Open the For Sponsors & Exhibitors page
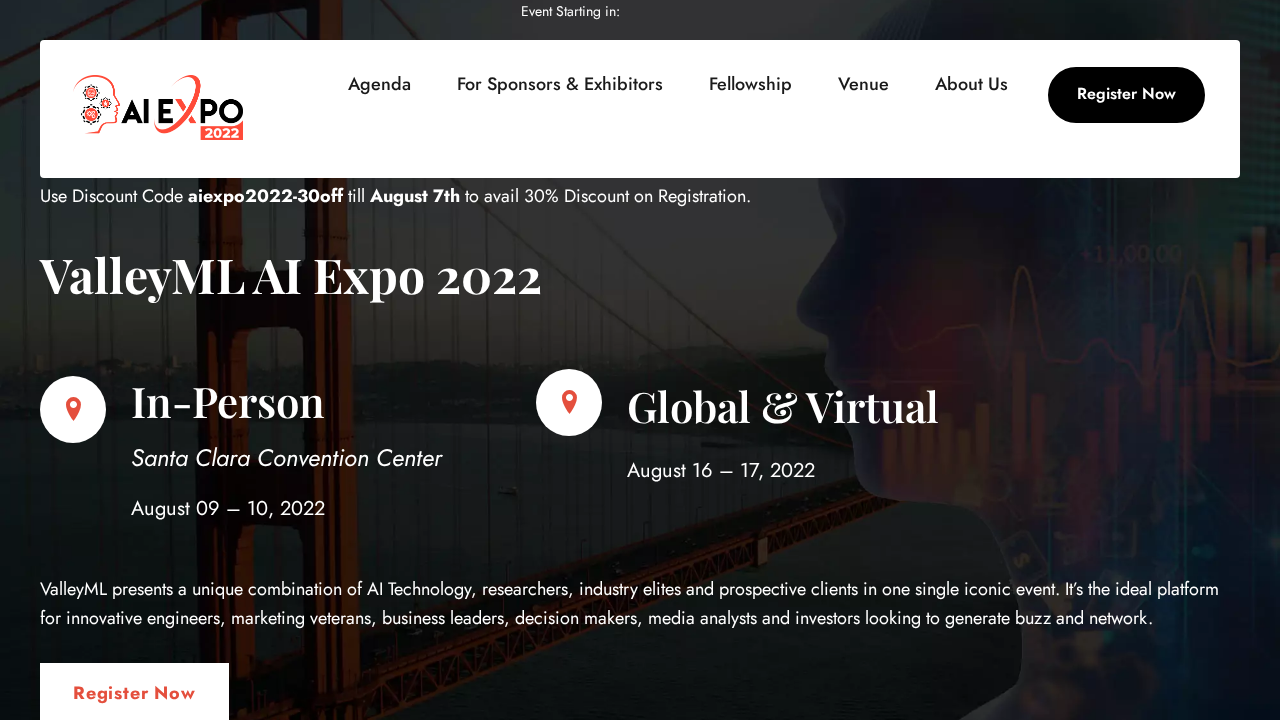 pos(559,82)
